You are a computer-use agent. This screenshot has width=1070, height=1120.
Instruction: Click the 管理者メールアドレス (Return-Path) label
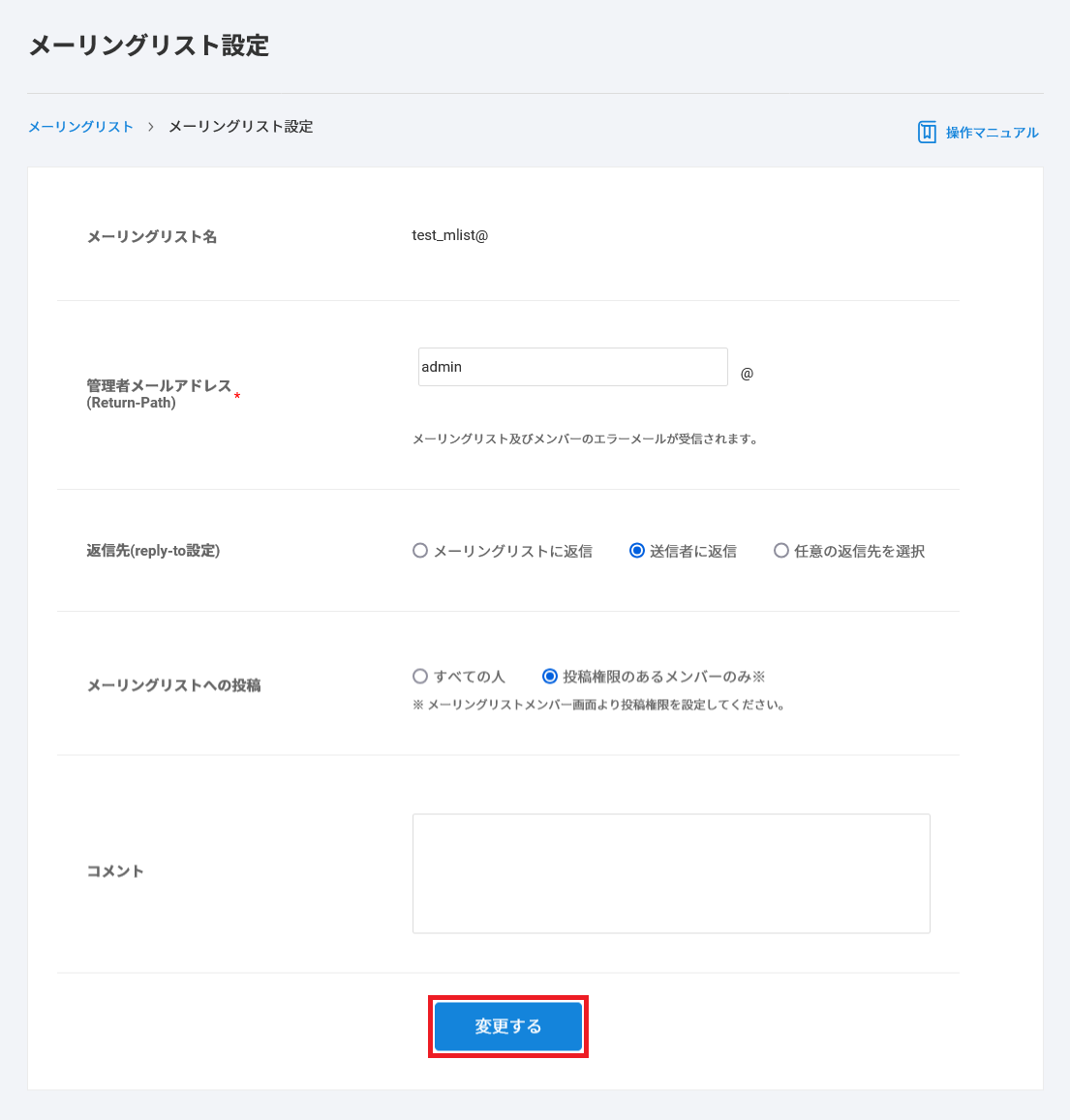159,393
